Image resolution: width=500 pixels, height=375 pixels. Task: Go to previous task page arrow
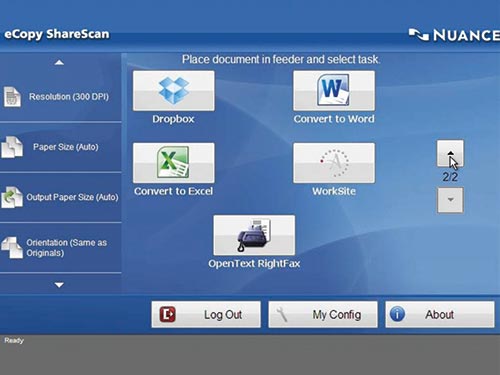(x=450, y=153)
